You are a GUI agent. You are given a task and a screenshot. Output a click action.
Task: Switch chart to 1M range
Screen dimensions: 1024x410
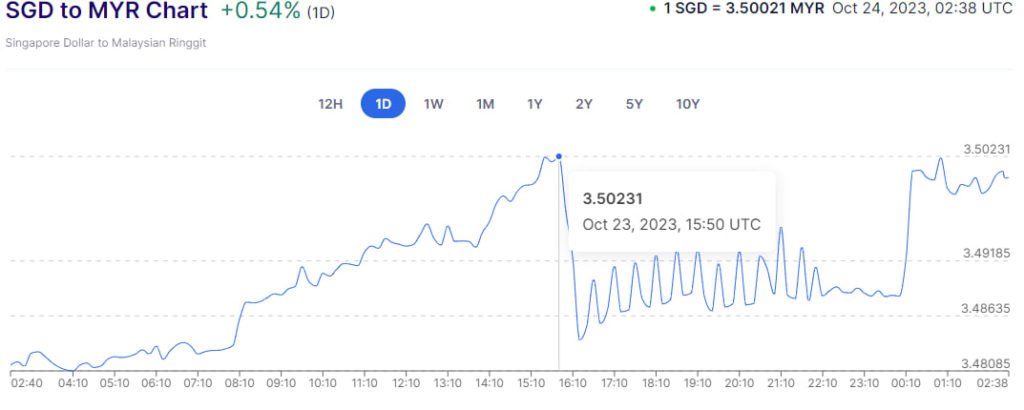[485, 104]
